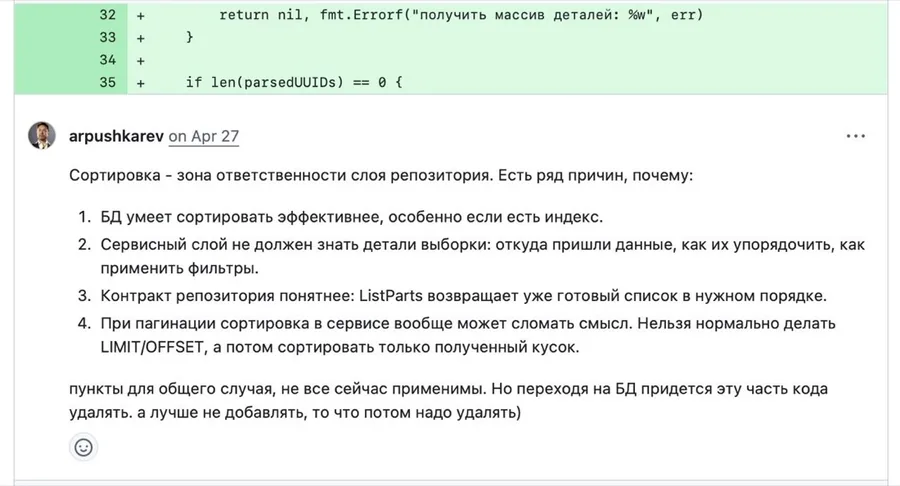Open the 'on Apr 27' comment timestamp
The image size is (900, 486).
coord(204,137)
